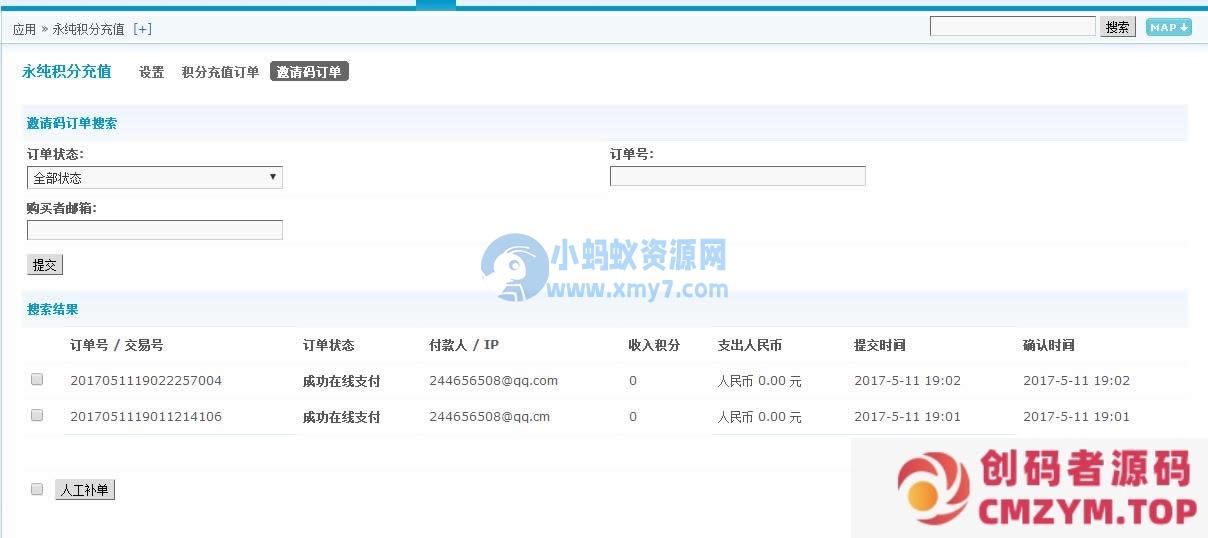Click the 永纯积分充值 breadcrumb link

click(x=88, y=29)
